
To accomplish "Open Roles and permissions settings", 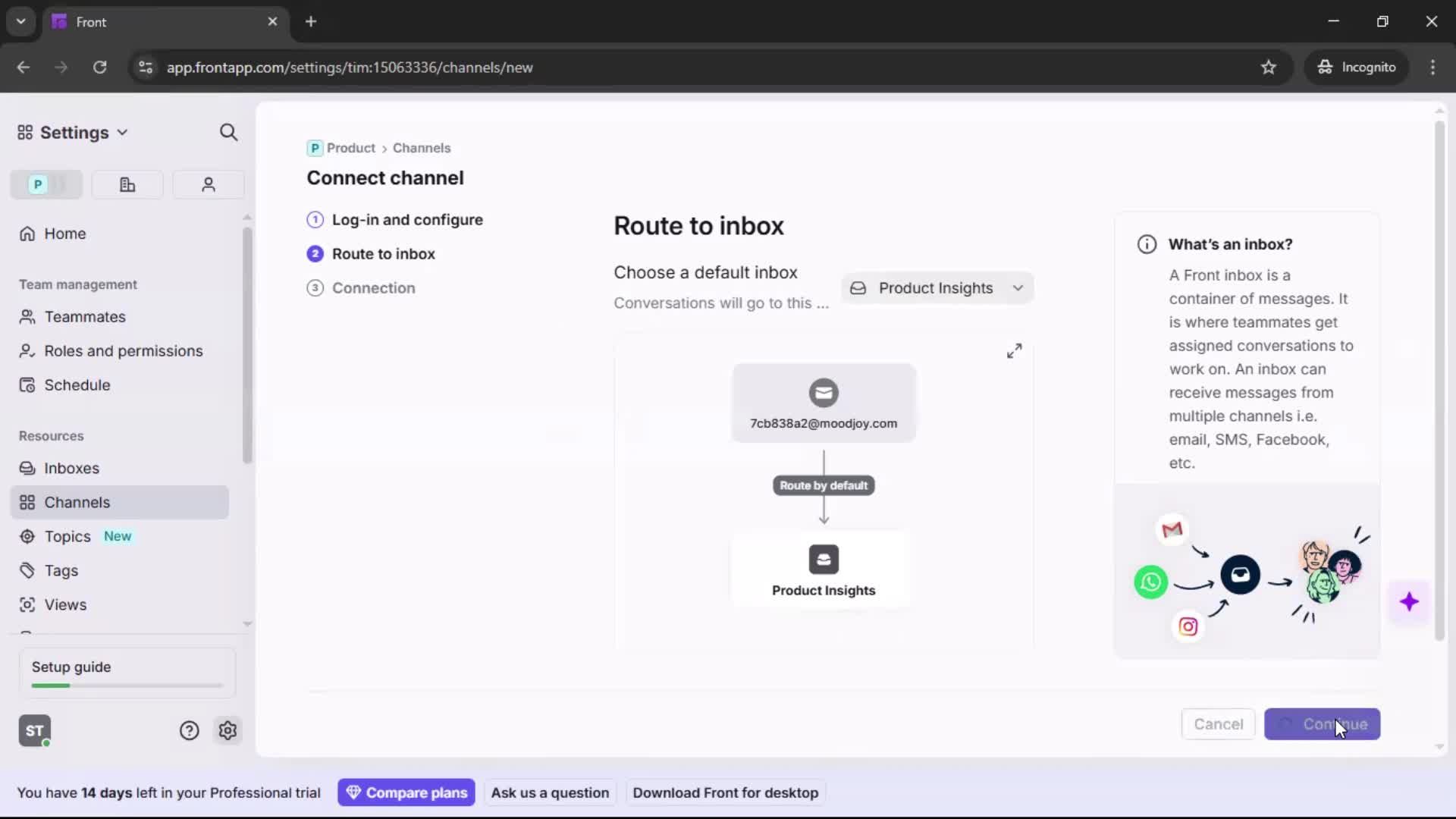I will click(x=124, y=351).
